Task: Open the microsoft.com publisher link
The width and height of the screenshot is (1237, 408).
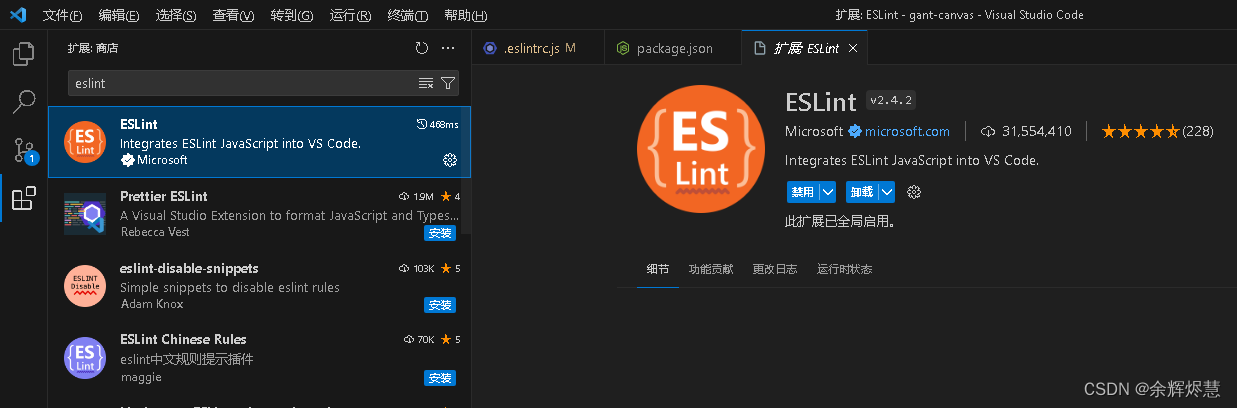Action: pyautogui.click(x=907, y=131)
